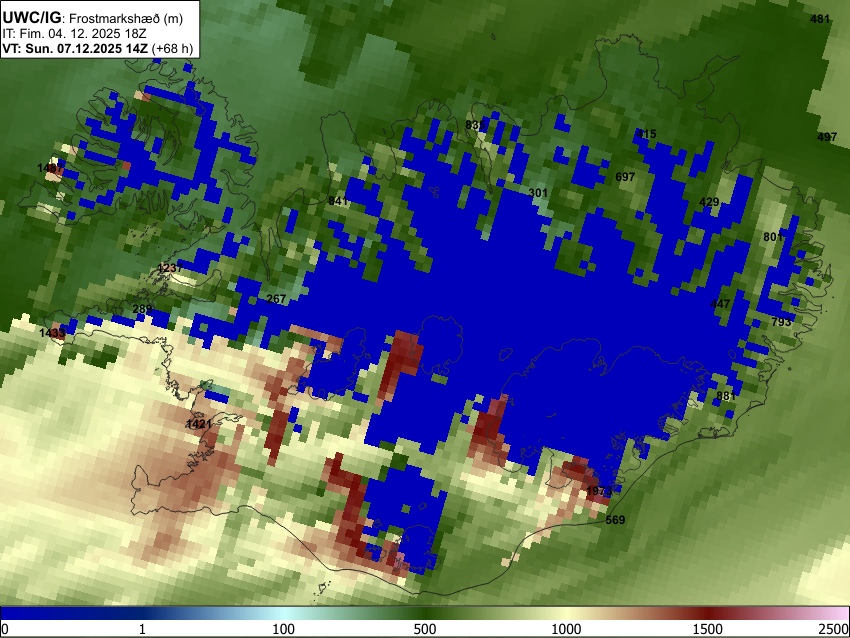Click the map value 497
The height and width of the screenshot is (638, 850).
827,137
